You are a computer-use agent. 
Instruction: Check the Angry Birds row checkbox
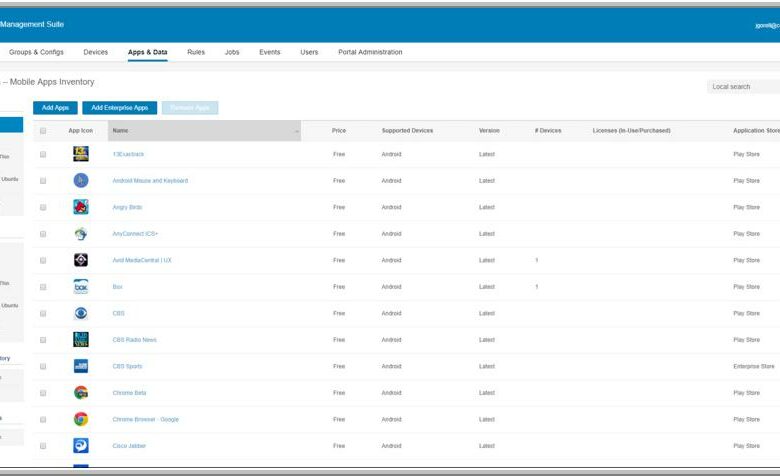coord(43,207)
